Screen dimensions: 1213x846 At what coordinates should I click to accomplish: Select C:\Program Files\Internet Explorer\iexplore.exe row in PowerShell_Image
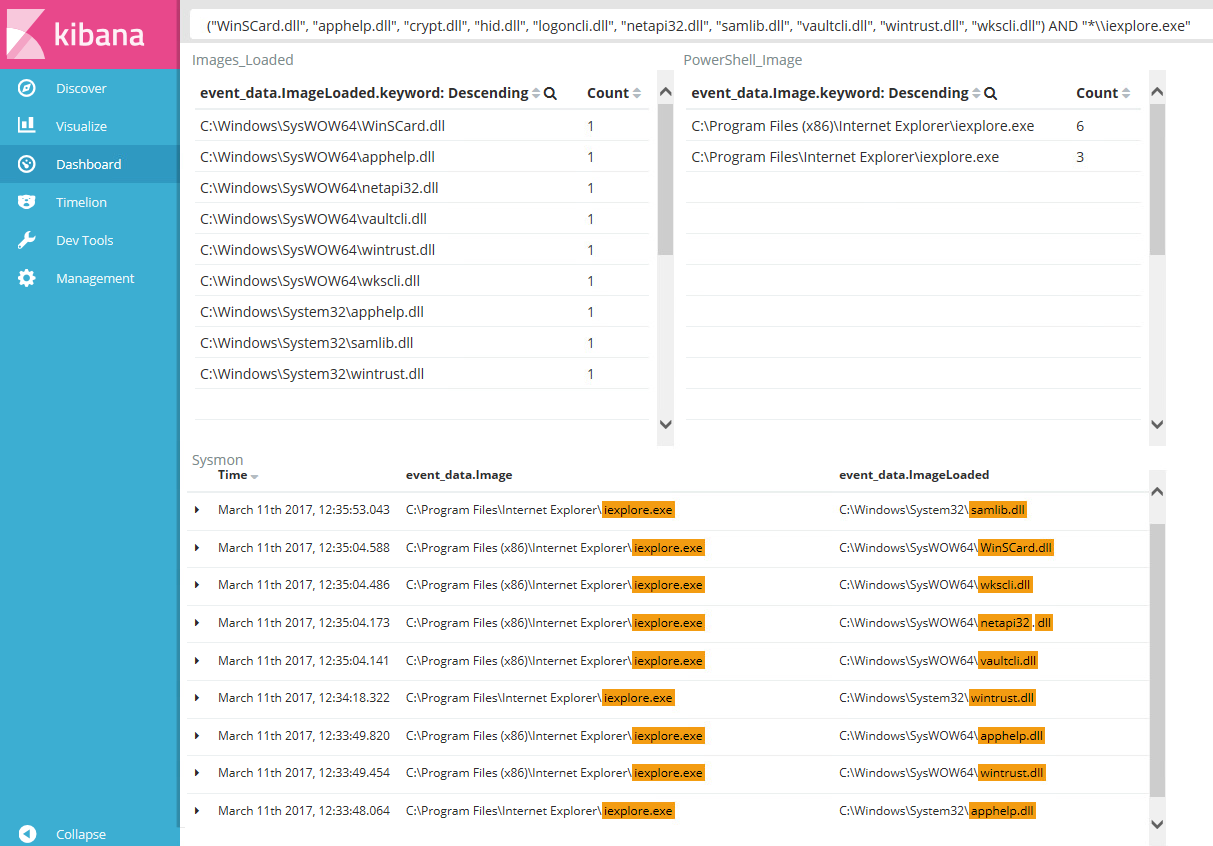tap(913, 157)
